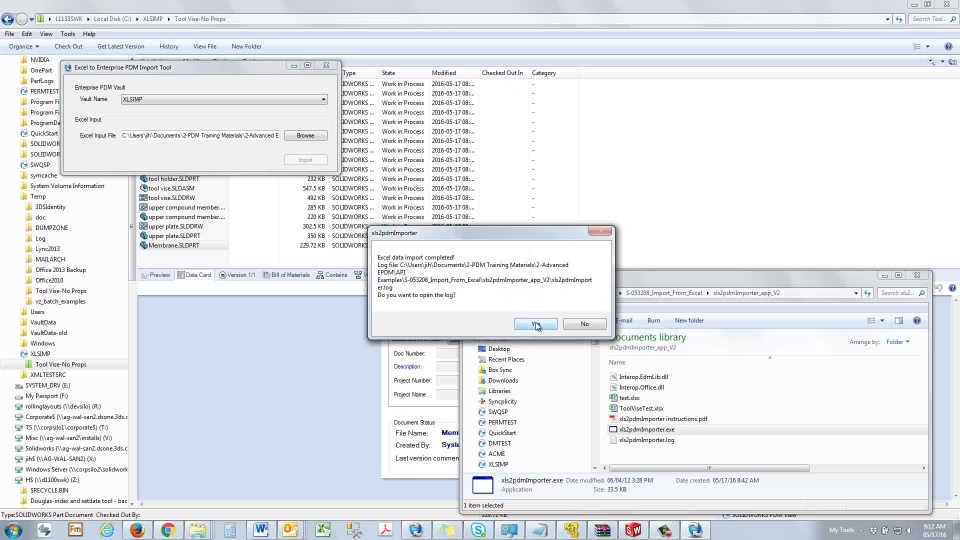
Task: Sort file list by the Modified column
Action: (444, 73)
